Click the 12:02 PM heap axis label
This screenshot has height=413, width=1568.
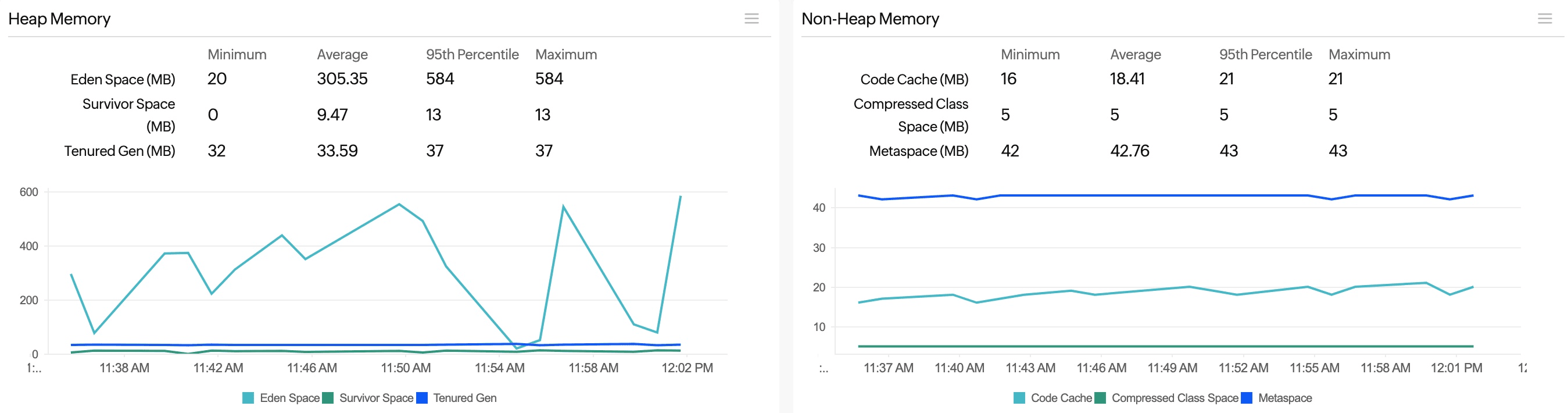(x=686, y=368)
